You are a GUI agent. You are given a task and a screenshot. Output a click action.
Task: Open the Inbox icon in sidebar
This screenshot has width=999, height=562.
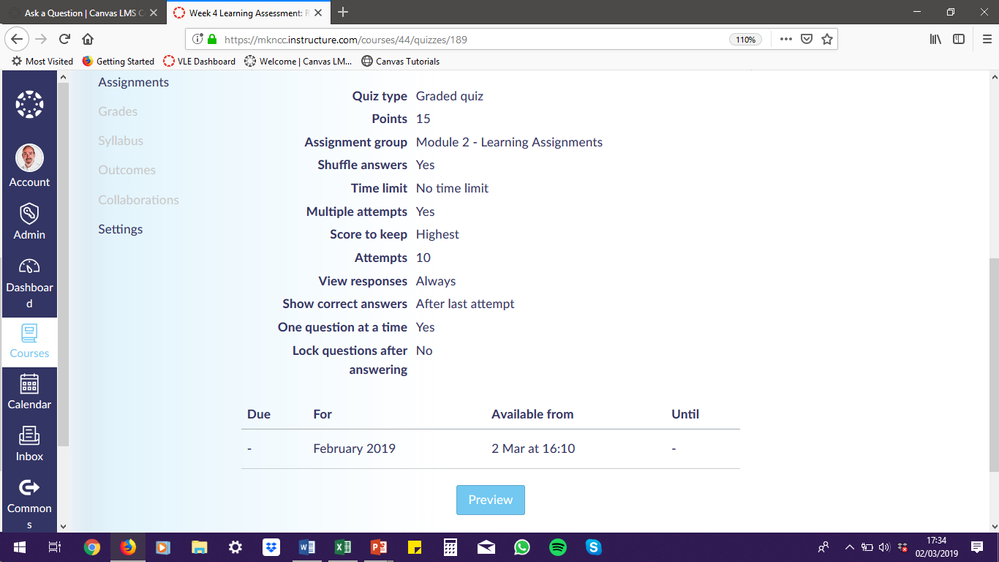[x=29, y=437]
